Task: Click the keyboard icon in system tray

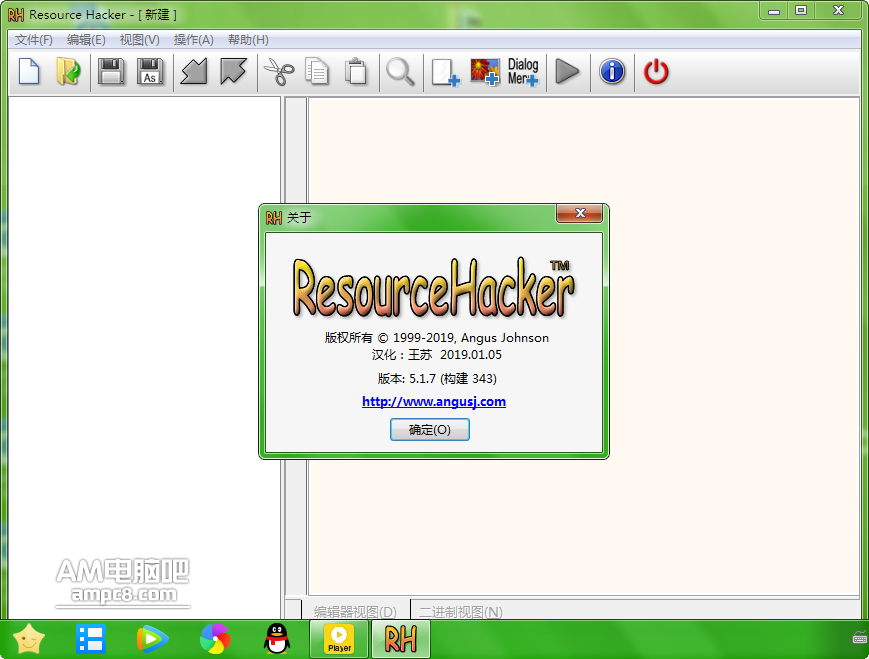Action: coord(860,637)
